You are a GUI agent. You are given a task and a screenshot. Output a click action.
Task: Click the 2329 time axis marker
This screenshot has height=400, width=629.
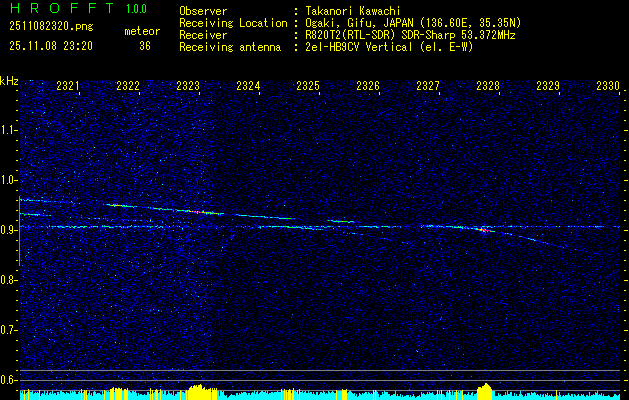point(548,85)
